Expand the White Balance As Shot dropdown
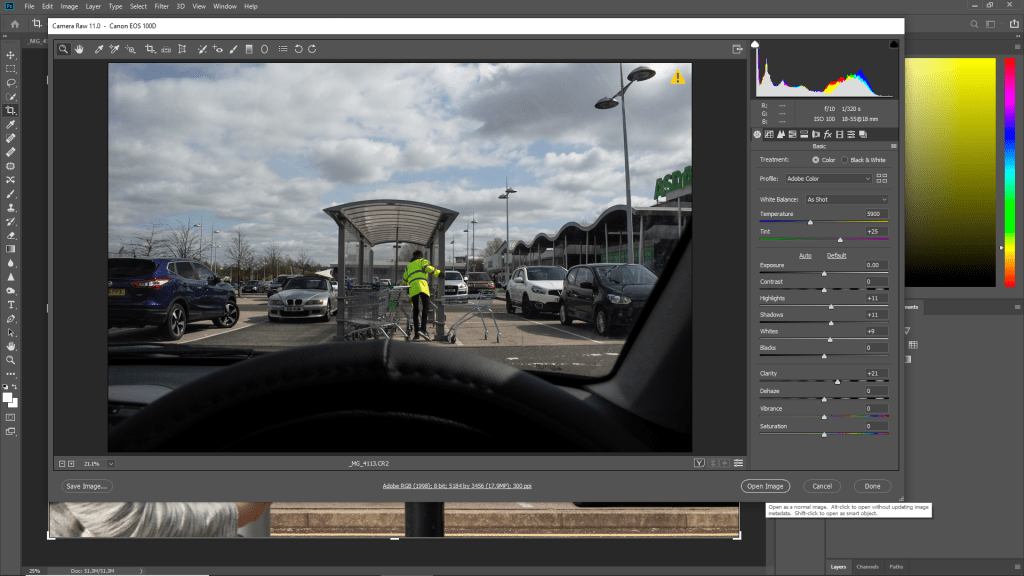 pyautogui.click(x=847, y=199)
